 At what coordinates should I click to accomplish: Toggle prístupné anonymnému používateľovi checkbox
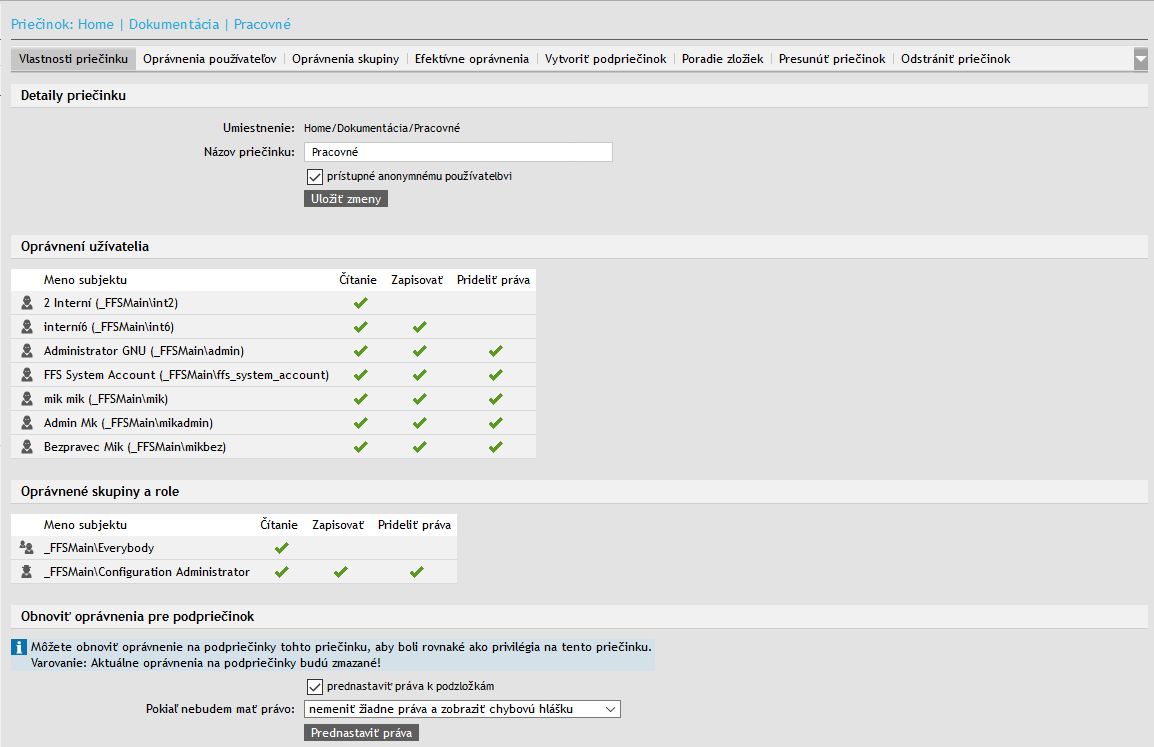(314, 176)
